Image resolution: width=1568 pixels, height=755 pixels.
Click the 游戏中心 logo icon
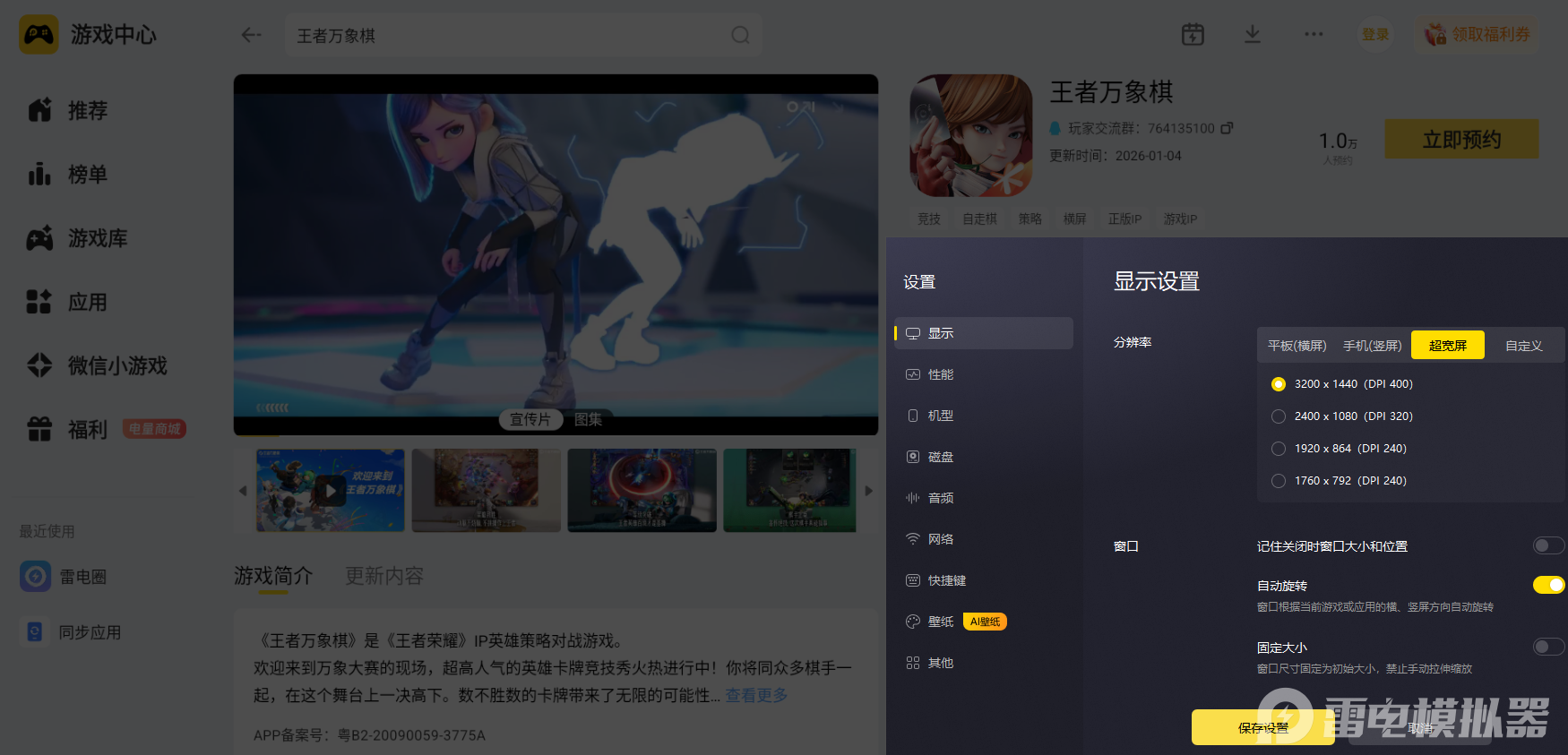tap(39, 35)
